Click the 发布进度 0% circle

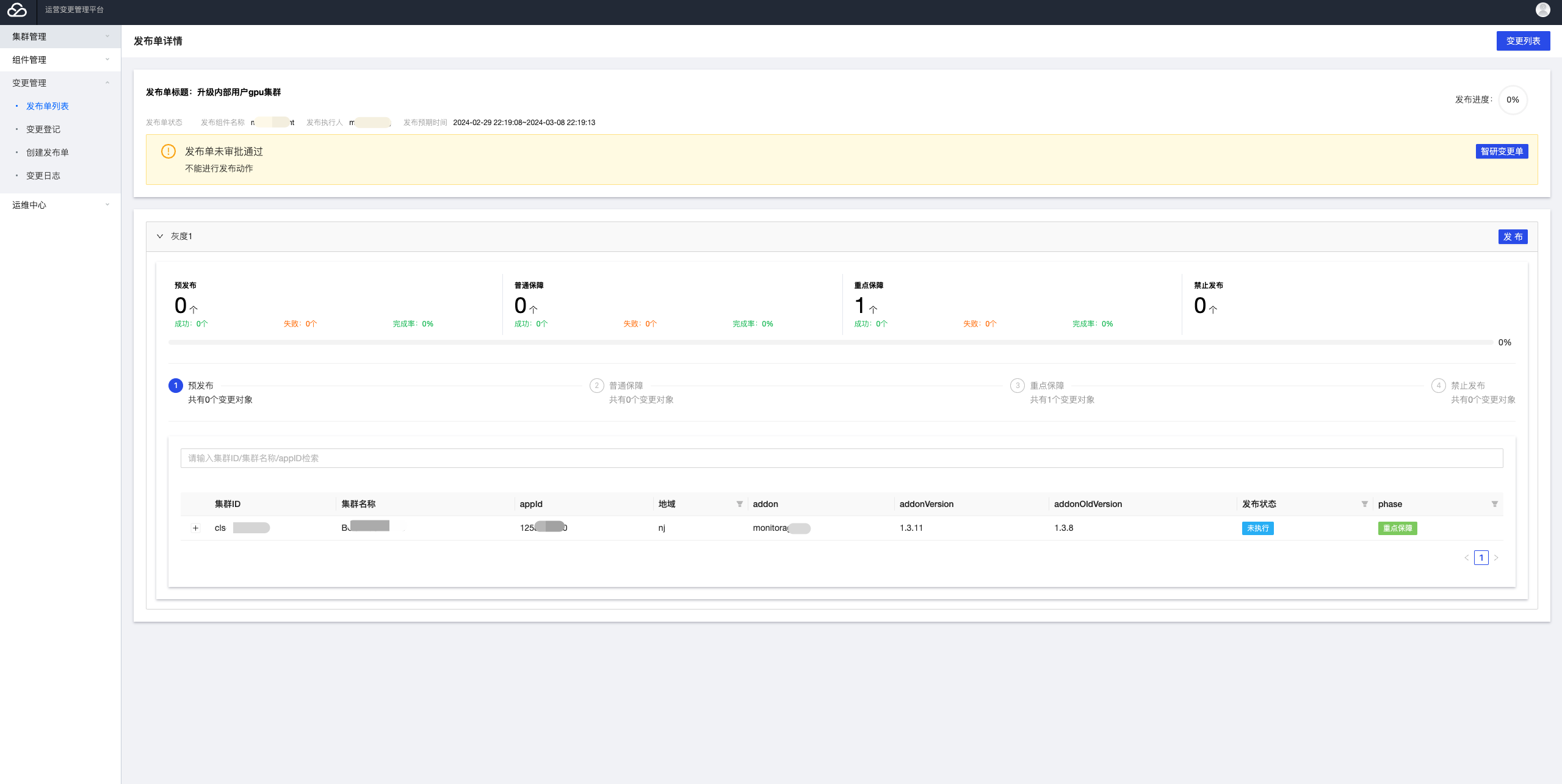[x=1512, y=99]
